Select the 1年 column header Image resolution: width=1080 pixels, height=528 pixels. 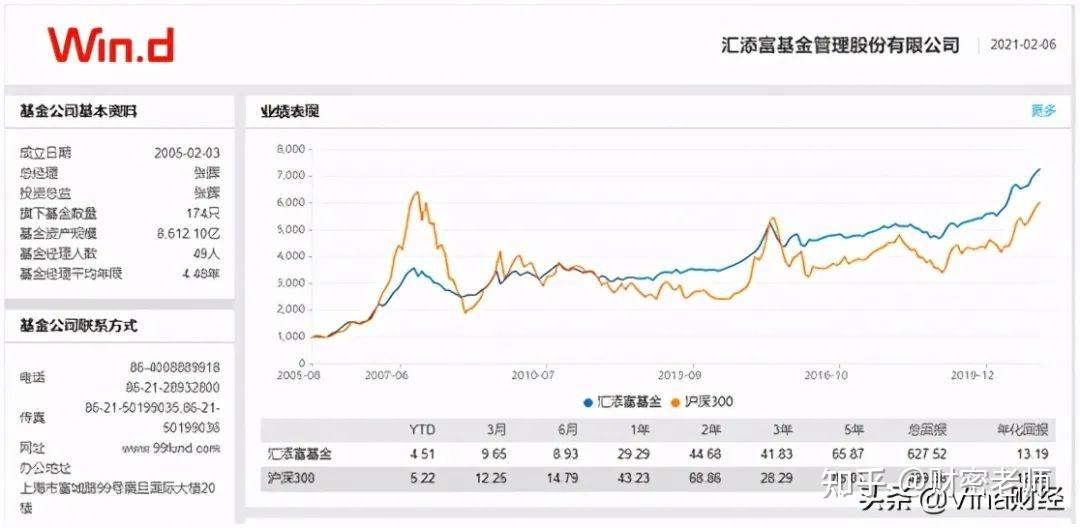[639, 430]
